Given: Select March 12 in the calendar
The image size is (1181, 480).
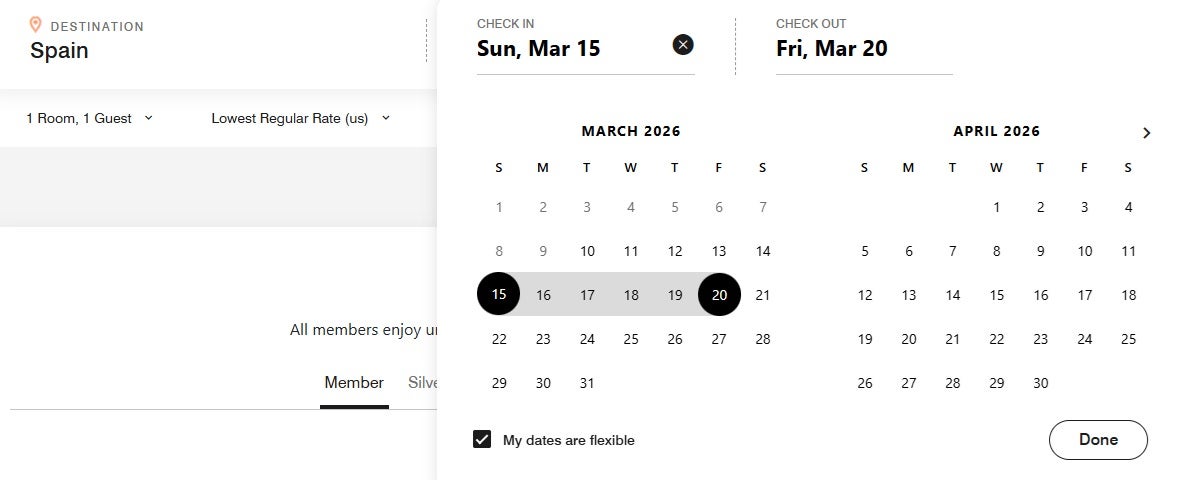Looking at the screenshot, I should (675, 251).
